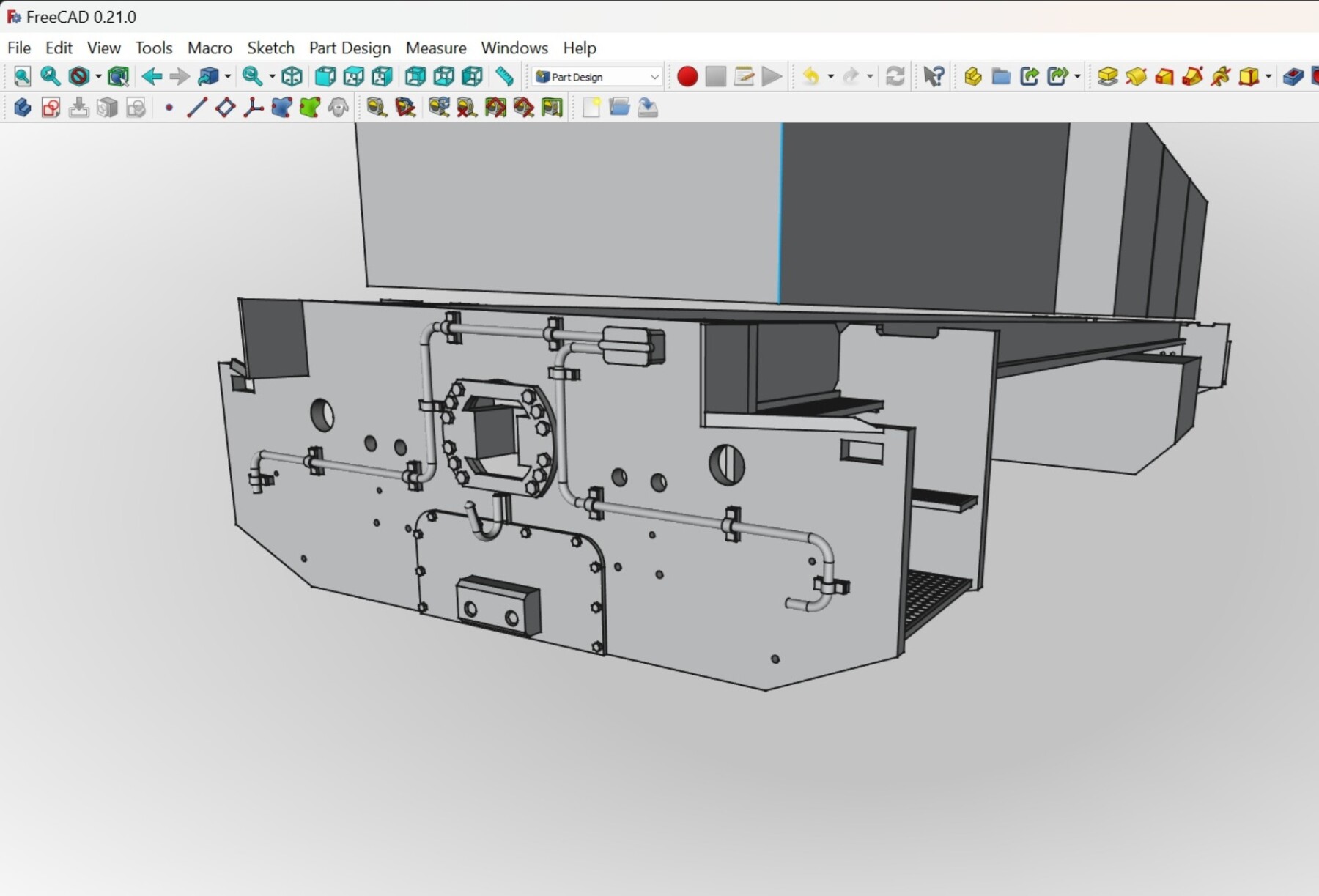The image size is (1319, 896).
Task: Click the green Sub-Shape Binder icon
Action: 310,108
